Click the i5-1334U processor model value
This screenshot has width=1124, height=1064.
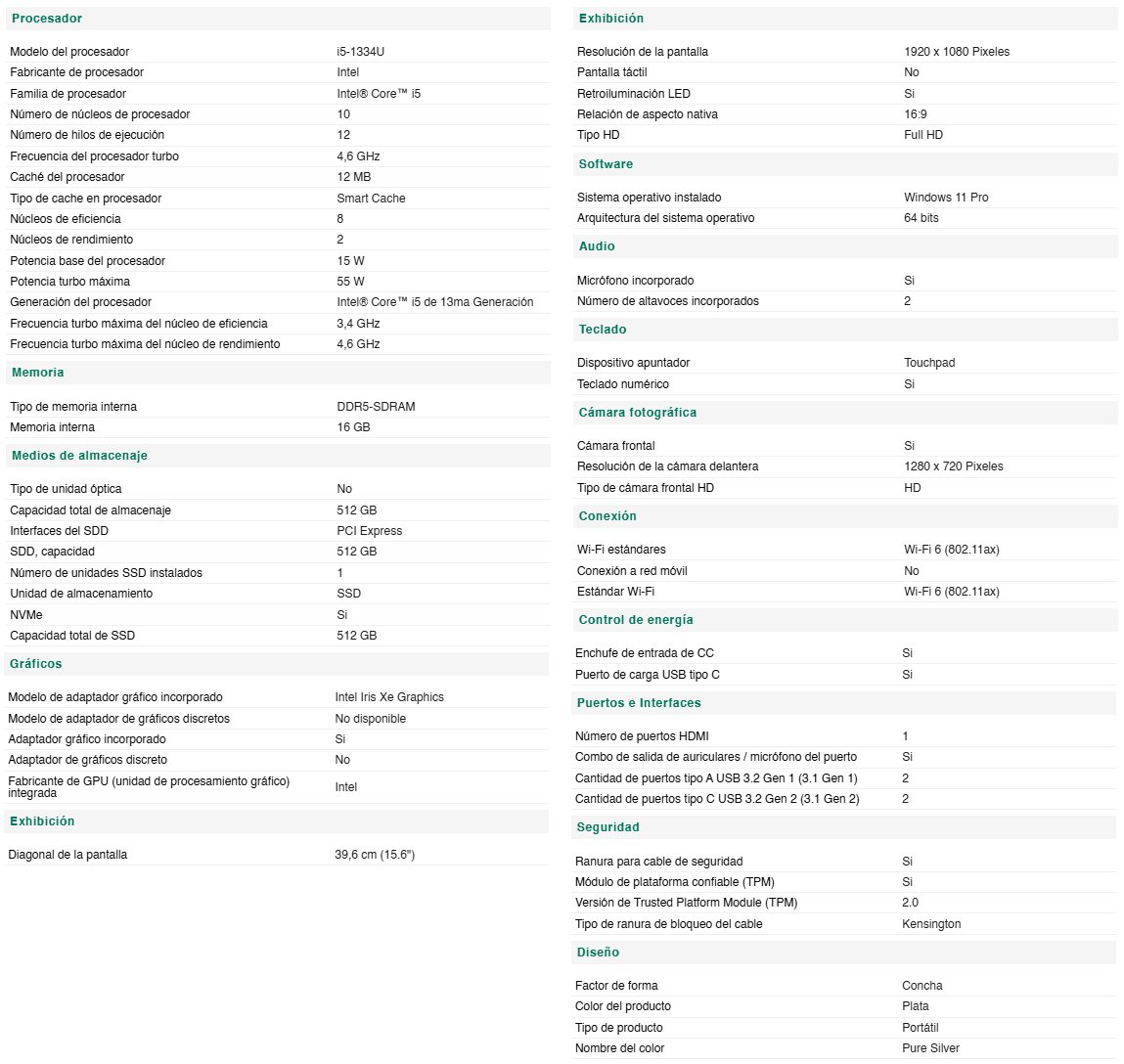[x=361, y=52]
